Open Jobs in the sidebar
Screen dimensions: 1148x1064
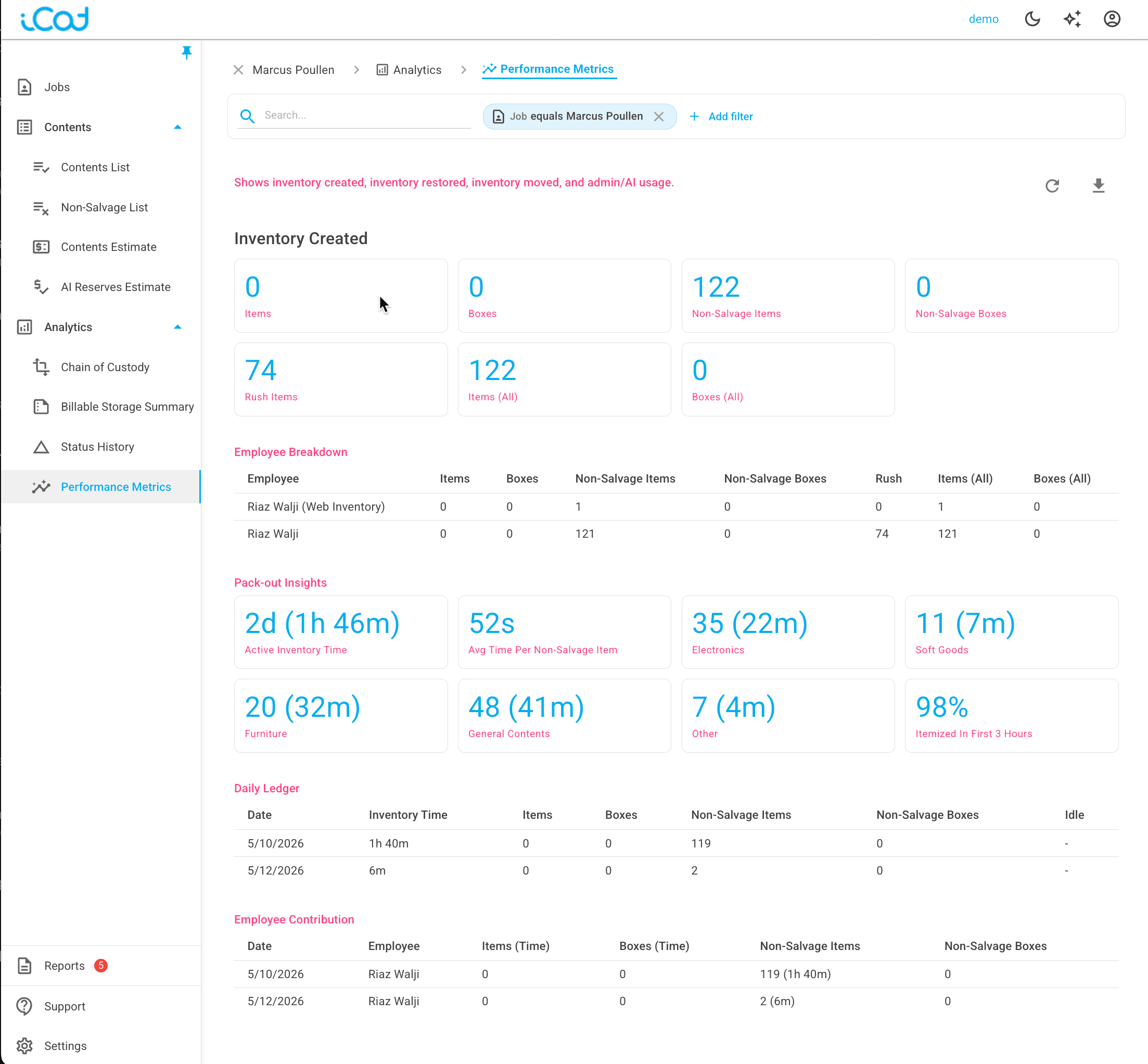coord(57,87)
